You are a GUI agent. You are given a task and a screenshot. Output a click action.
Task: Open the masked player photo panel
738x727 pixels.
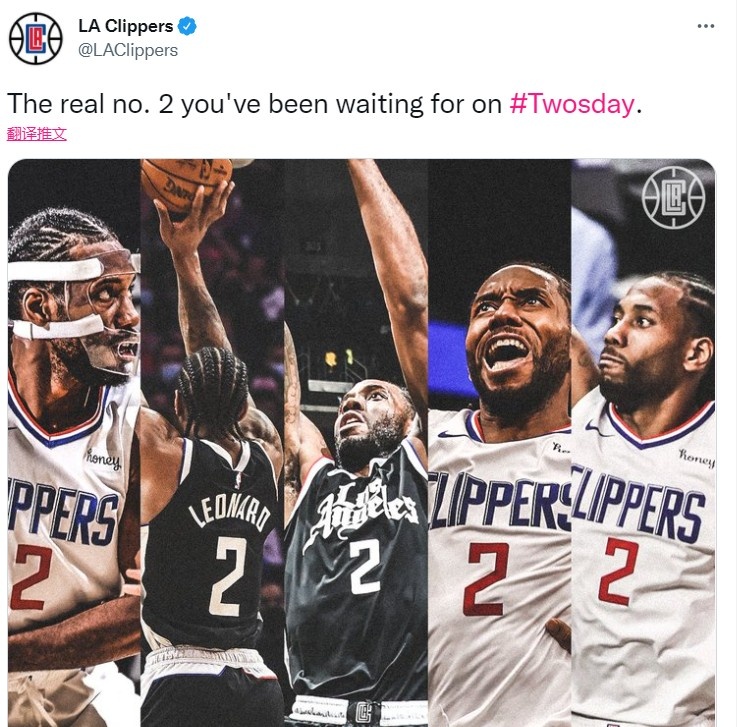(x=74, y=442)
